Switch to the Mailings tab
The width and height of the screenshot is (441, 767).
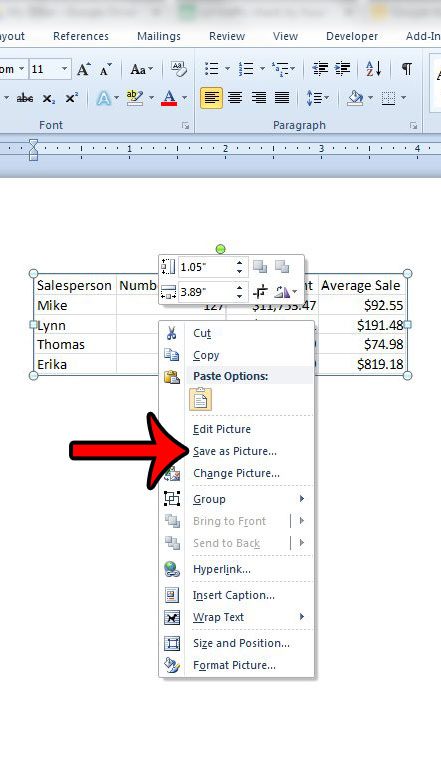click(x=159, y=36)
